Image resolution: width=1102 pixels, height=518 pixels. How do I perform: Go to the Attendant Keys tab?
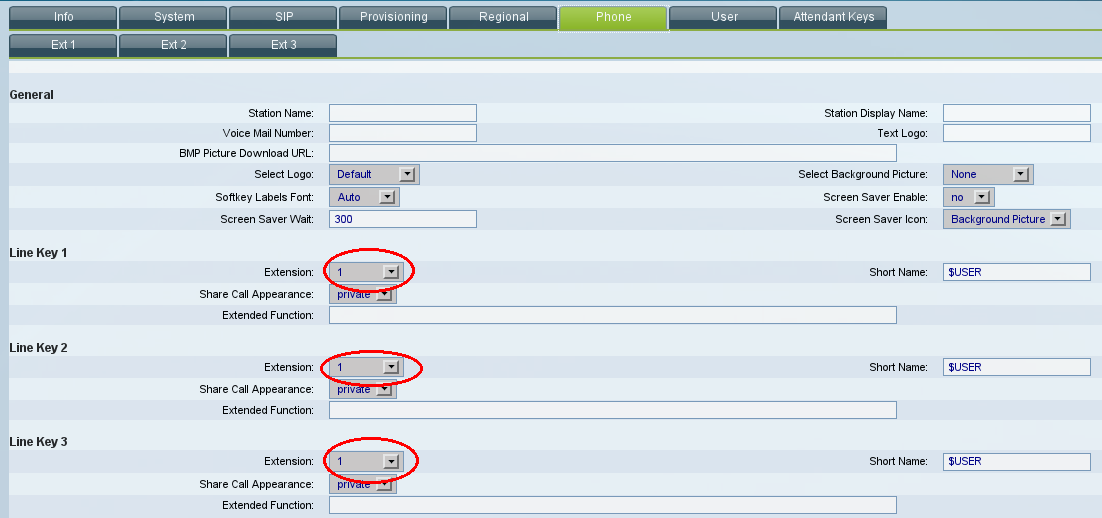833,17
